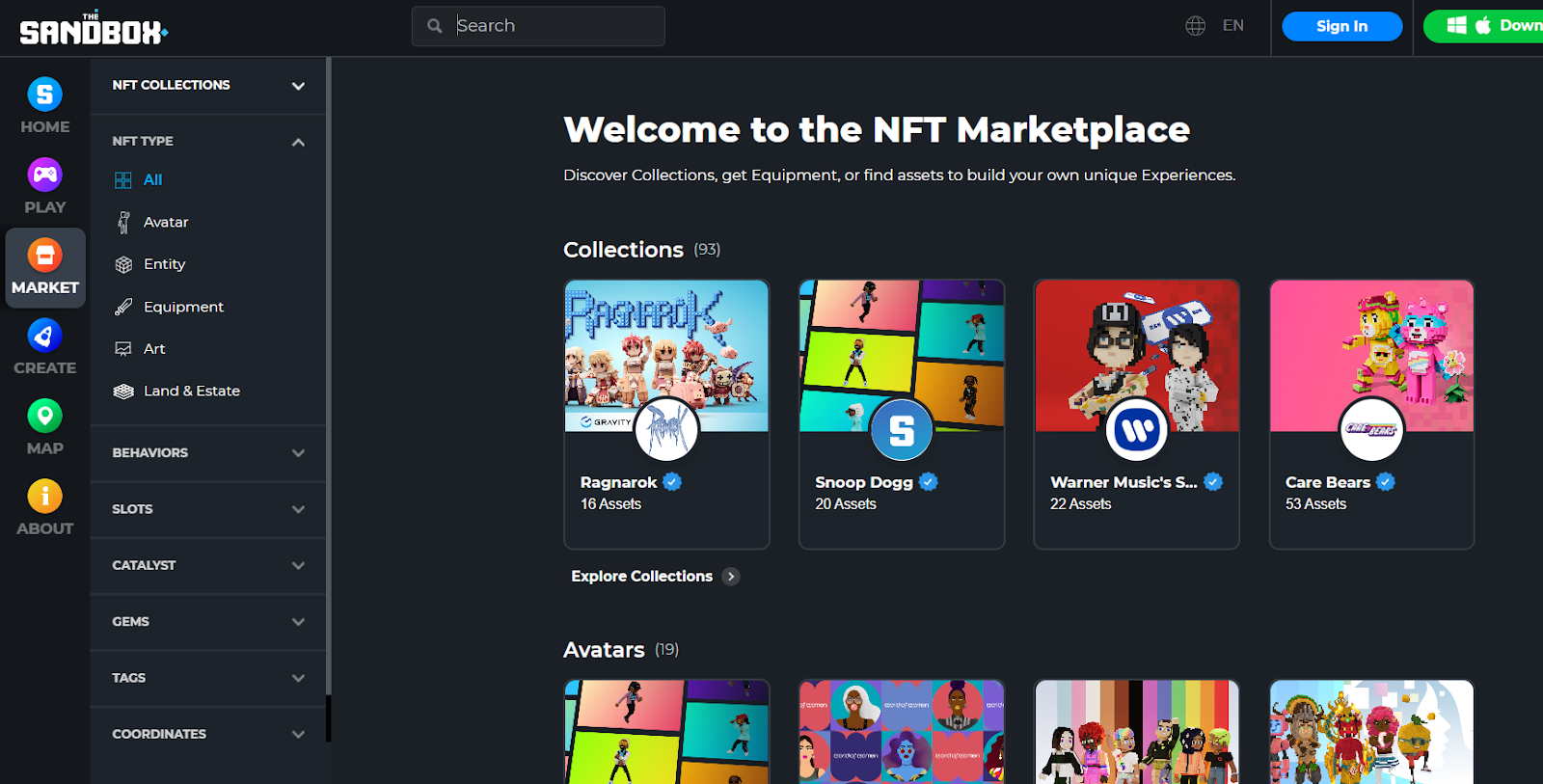The height and width of the screenshot is (784, 1543).
Task: Click the Collections count "(93)"
Action: pos(707,250)
